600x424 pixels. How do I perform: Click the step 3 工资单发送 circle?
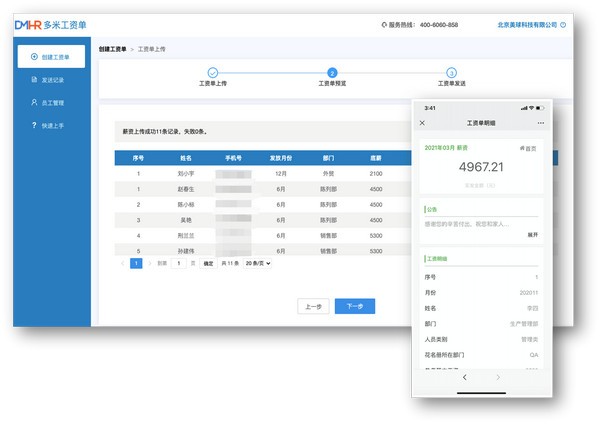point(451,72)
